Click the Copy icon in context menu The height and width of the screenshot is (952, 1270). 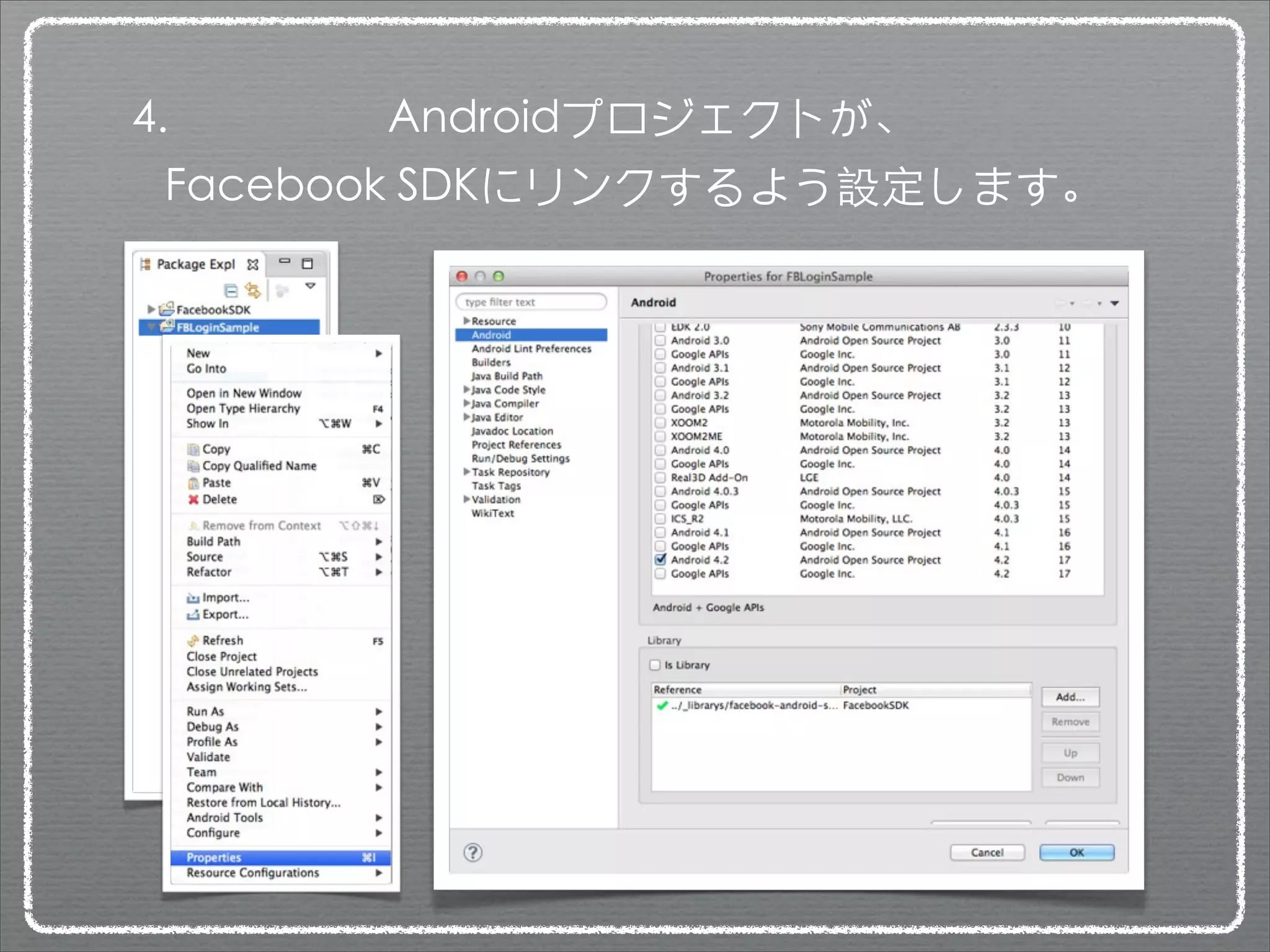click(x=193, y=449)
